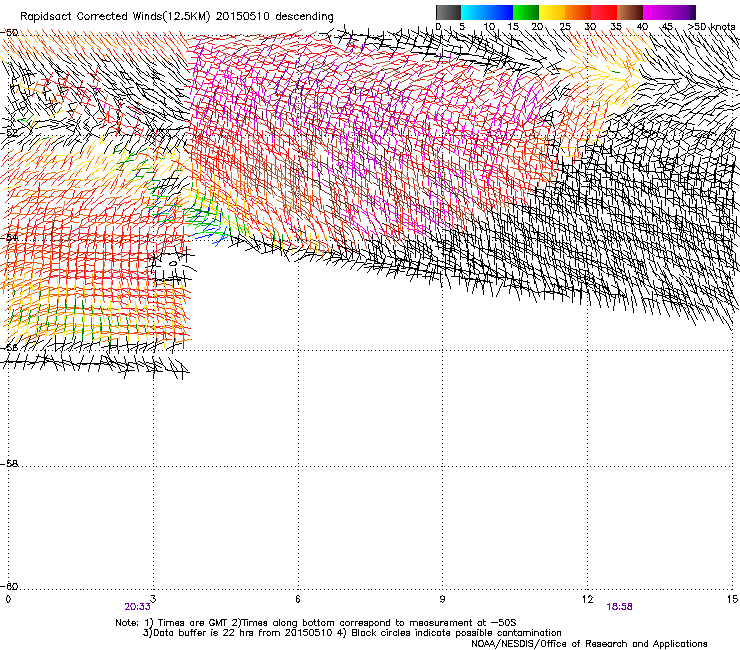This screenshot has height=650, width=740.
Task: Click the legend label '5'
Action: (462, 27)
